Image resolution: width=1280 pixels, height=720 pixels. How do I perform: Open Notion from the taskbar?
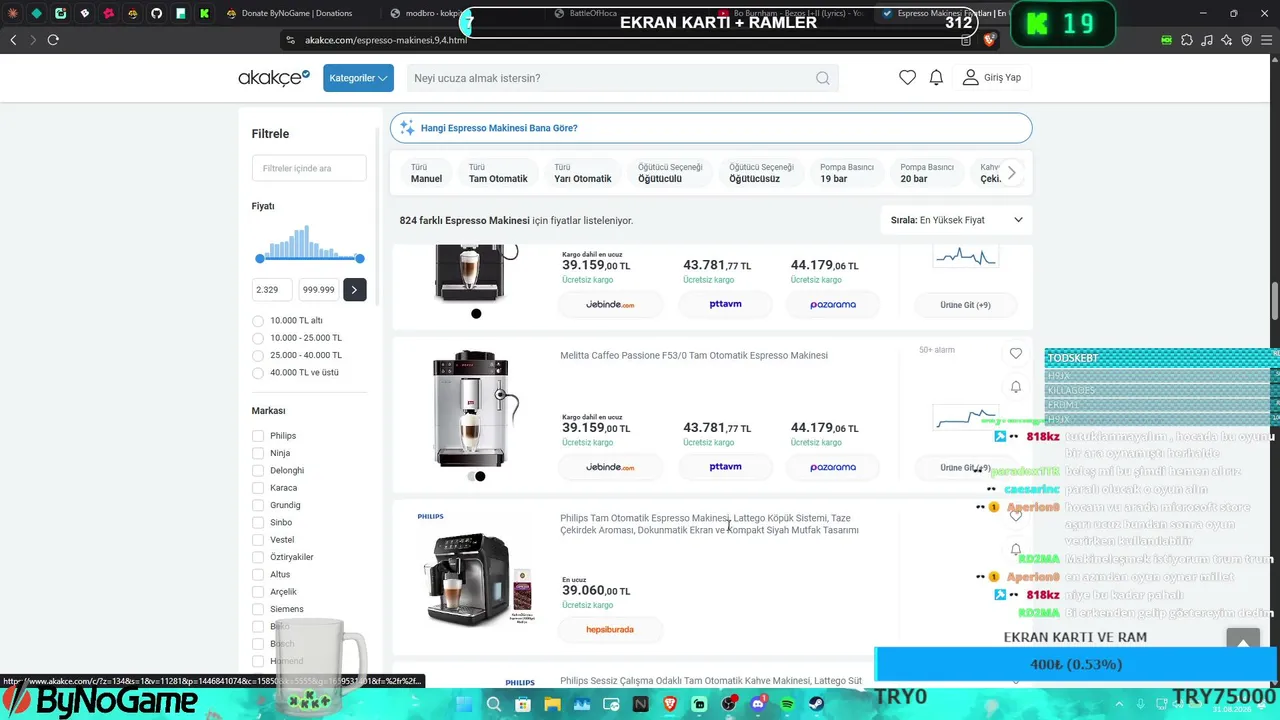[640, 704]
